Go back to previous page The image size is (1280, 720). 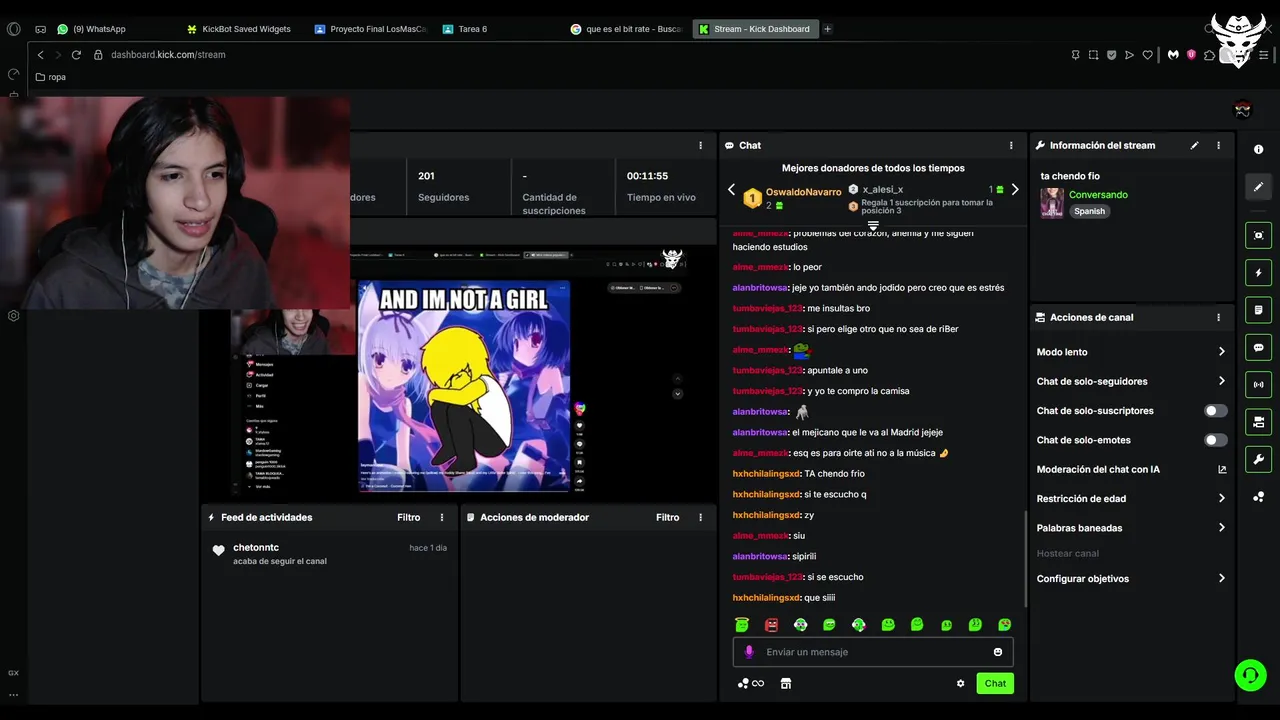coord(40,55)
